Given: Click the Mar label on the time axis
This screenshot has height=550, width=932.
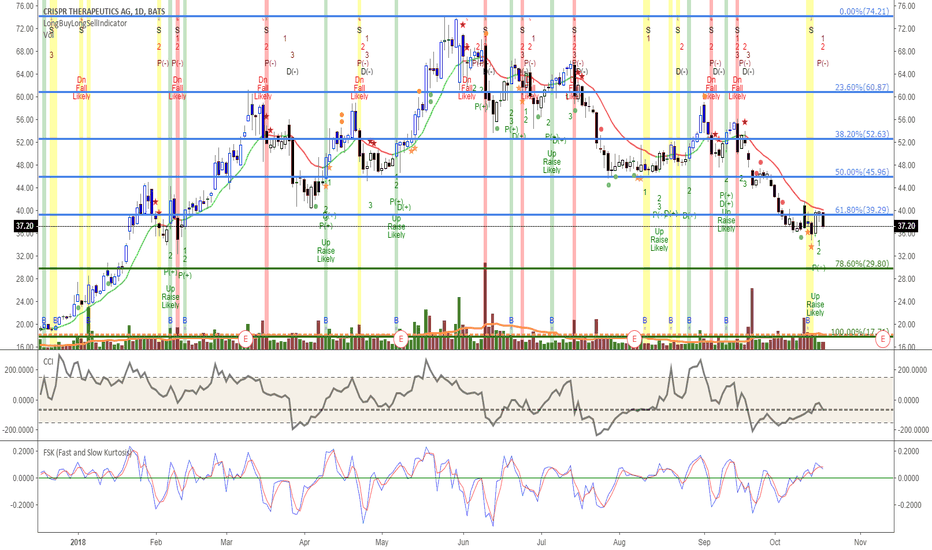Looking at the screenshot, I should coord(226,542).
